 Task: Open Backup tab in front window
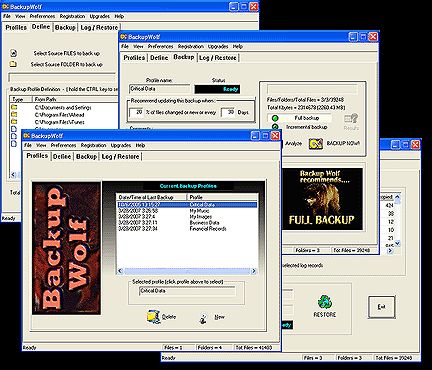point(86,156)
